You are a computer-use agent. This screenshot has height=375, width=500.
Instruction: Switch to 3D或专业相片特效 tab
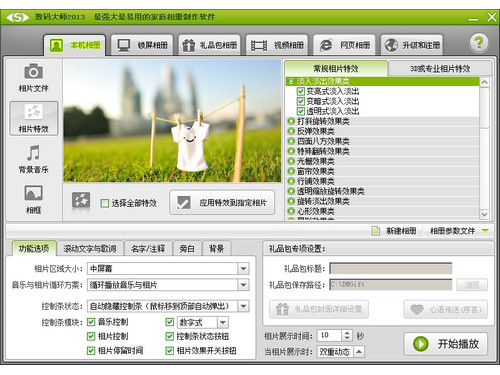440,69
